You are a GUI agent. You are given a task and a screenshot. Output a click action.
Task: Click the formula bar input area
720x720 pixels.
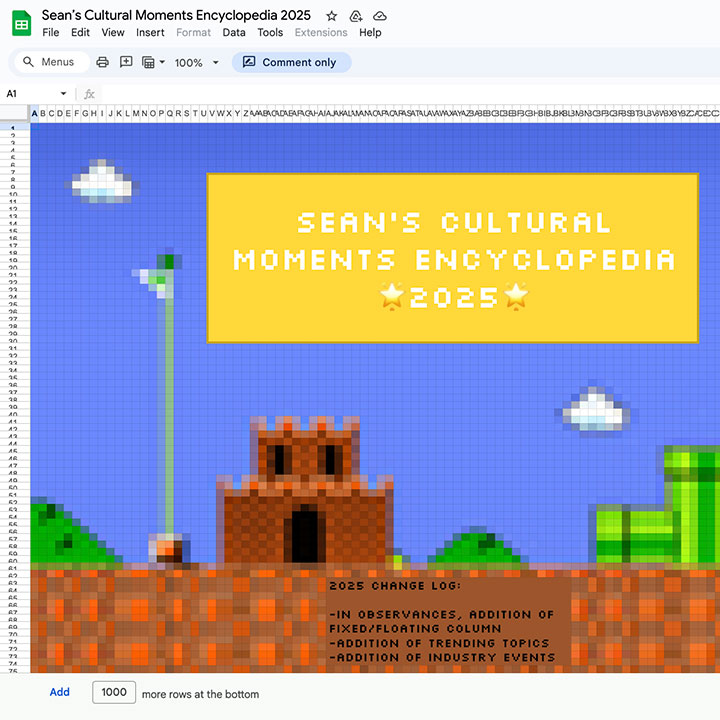(409, 94)
